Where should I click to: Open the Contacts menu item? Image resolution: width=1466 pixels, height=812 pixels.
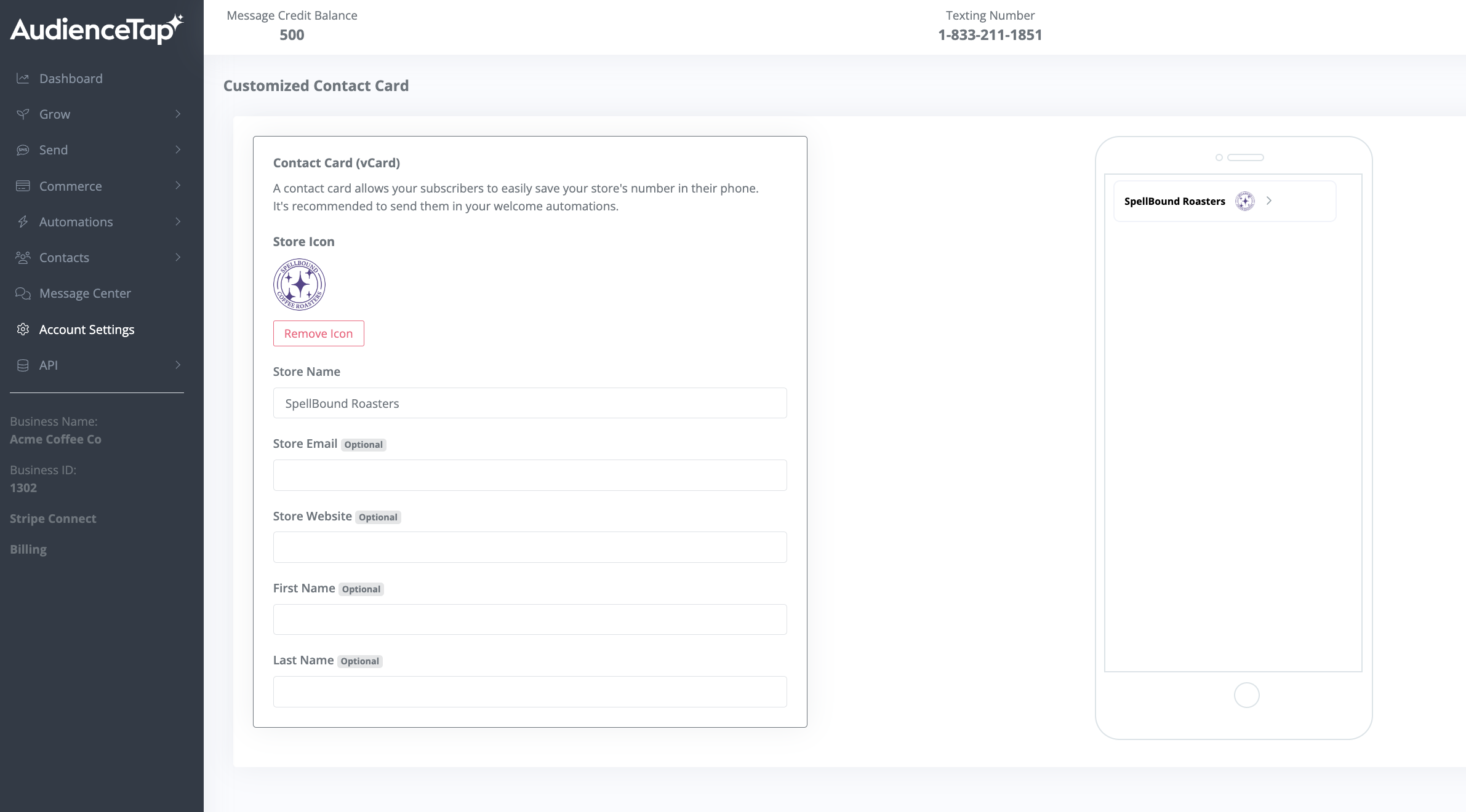64,258
